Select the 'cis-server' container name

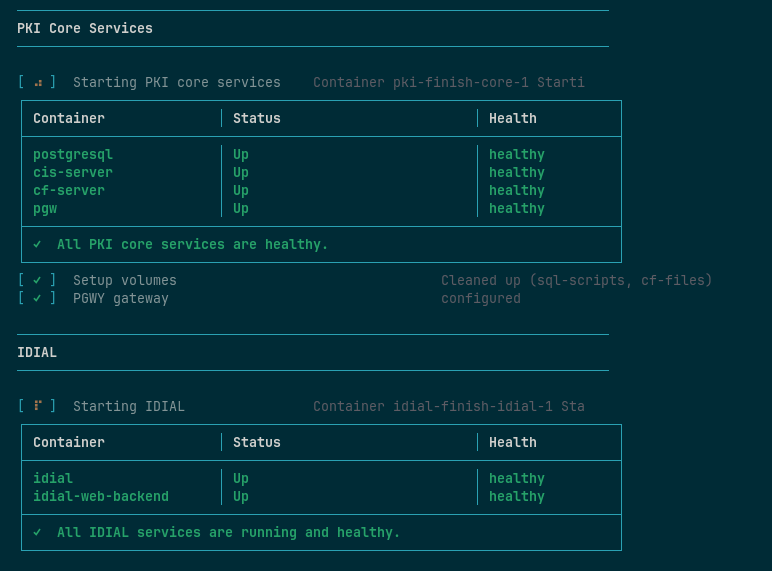(73, 172)
